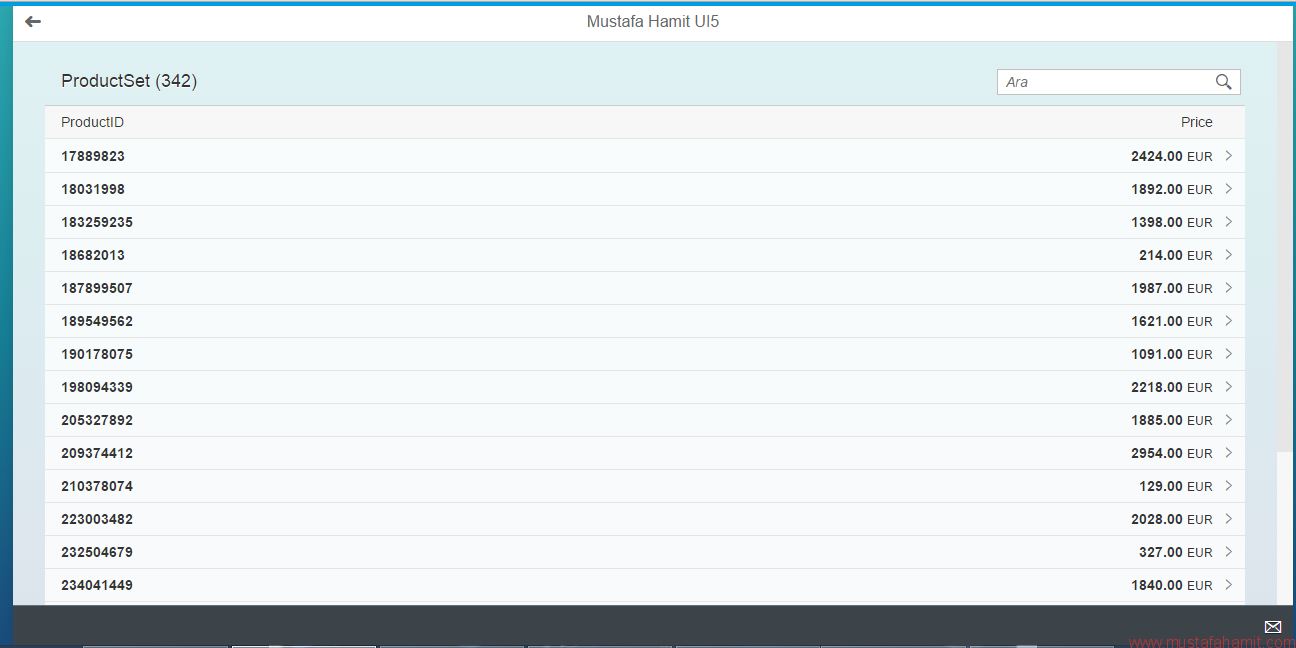1296x648 pixels.
Task: Select ProductID 183259235 text
Action: [x=97, y=222]
